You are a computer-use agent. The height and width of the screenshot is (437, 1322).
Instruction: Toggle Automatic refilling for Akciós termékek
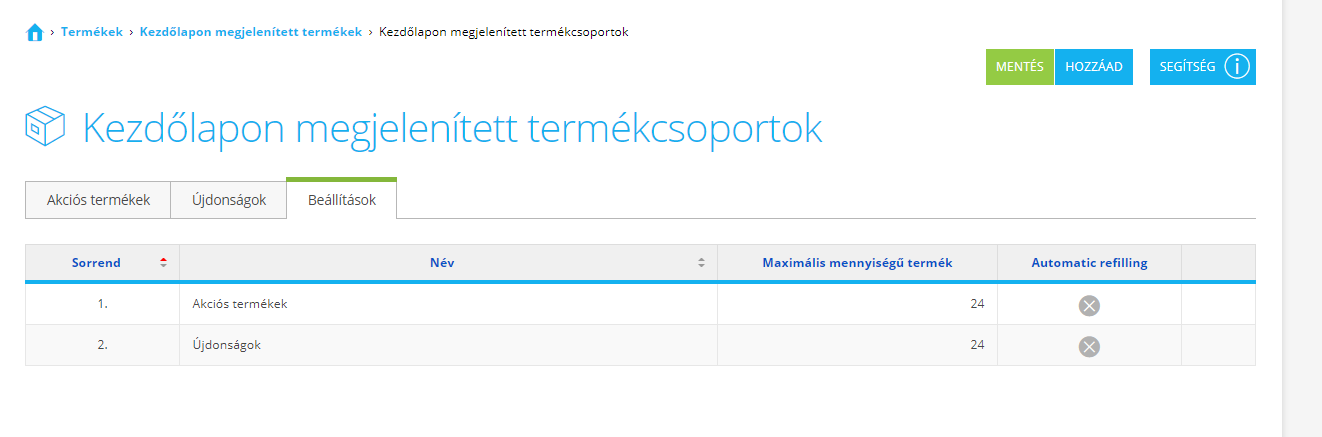click(1089, 305)
